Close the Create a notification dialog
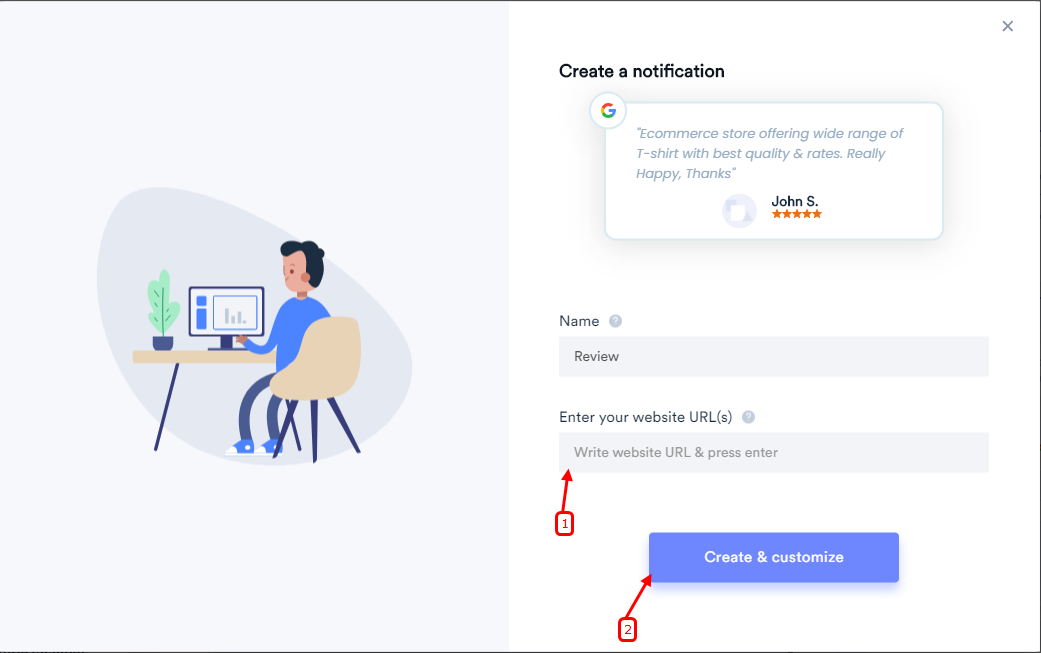Viewport: 1041px width, 653px height. (x=1007, y=26)
